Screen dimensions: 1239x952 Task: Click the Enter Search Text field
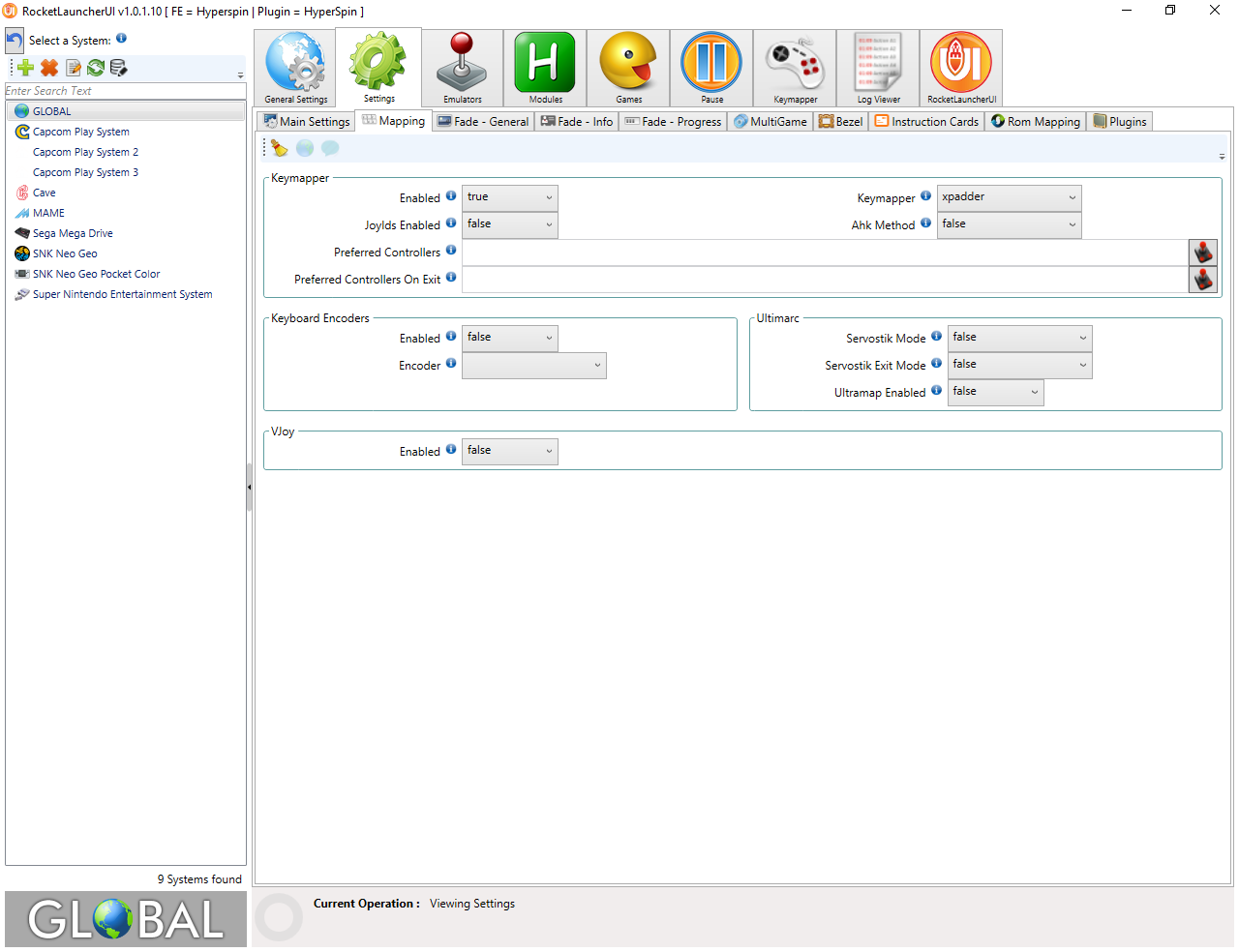pyautogui.click(x=125, y=91)
